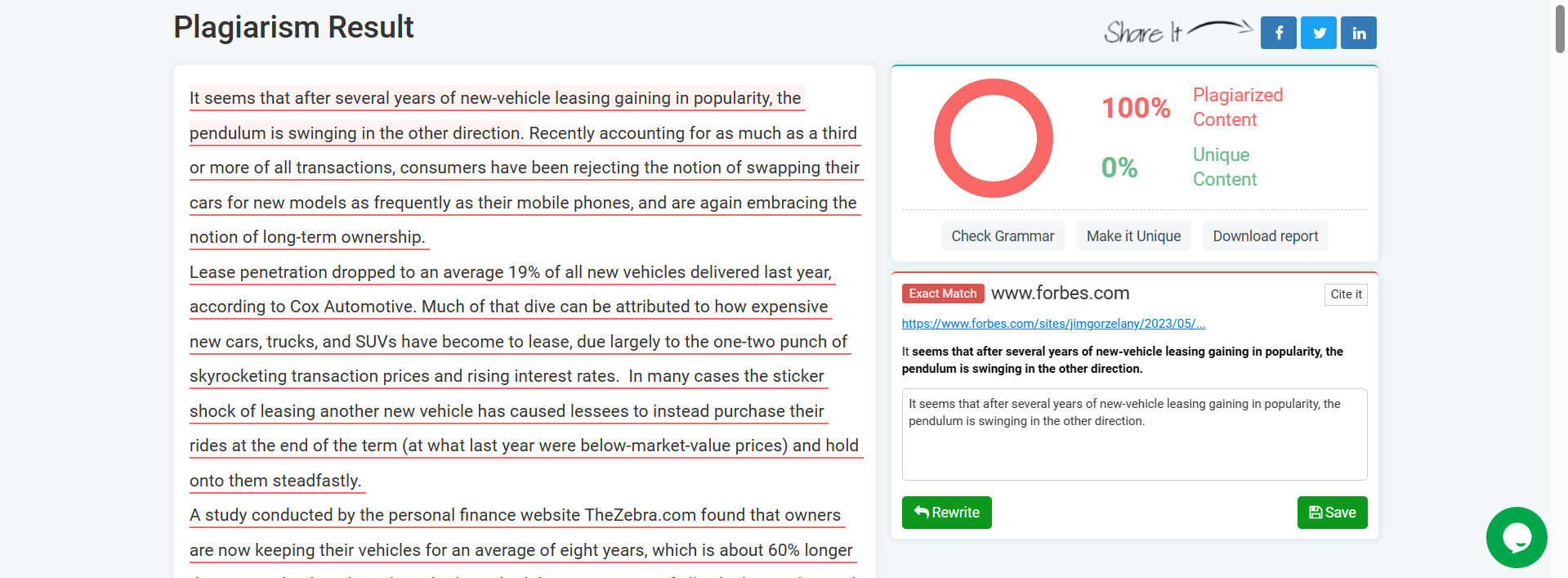Click the page vertical scrollbar thumb
The height and width of the screenshot is (578, 1568).
(1560, 29)
